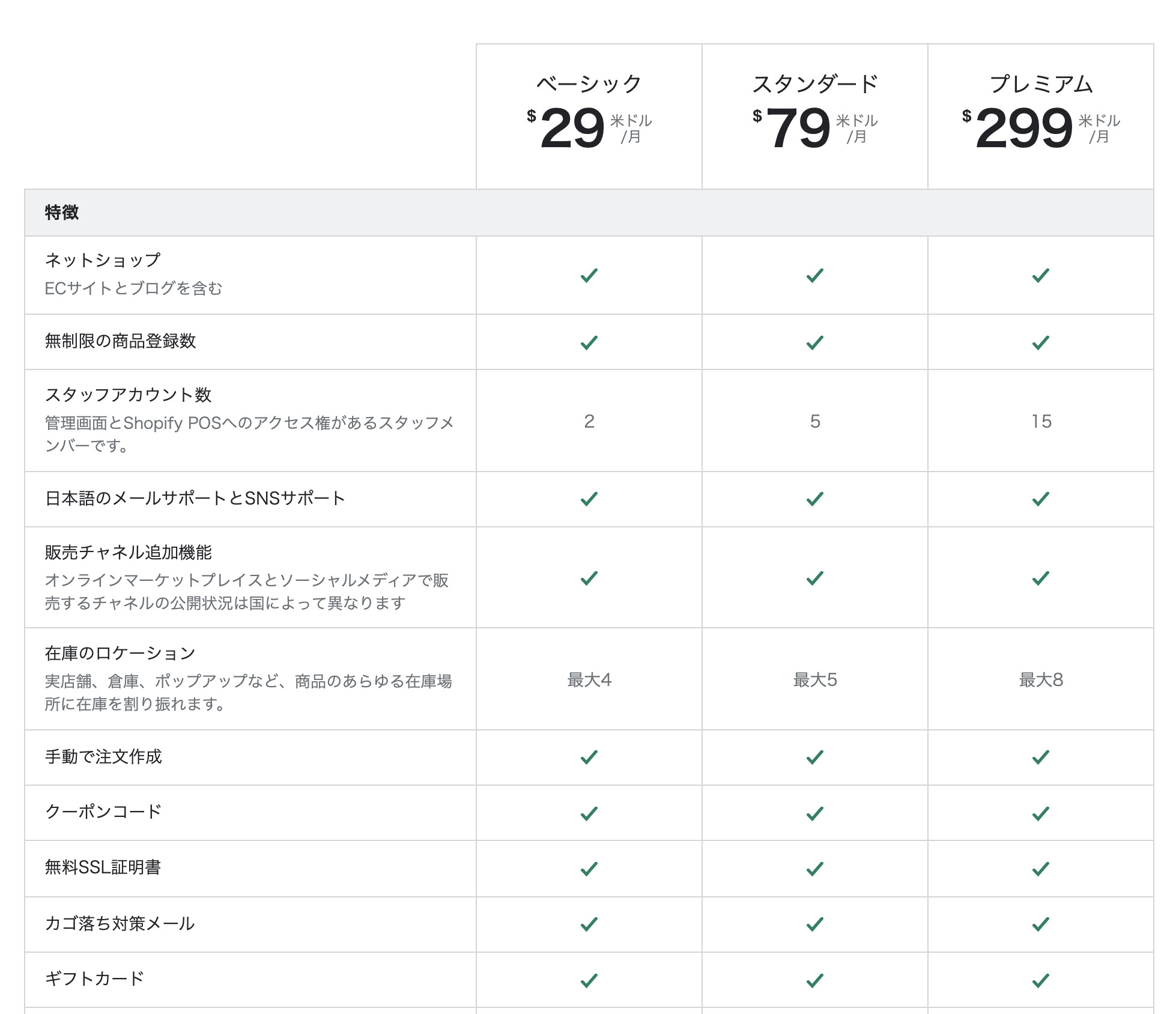Click ベーシック checkmark for 手動で注文作成
The image size is (1176, 1014).
tap(589, 757)
